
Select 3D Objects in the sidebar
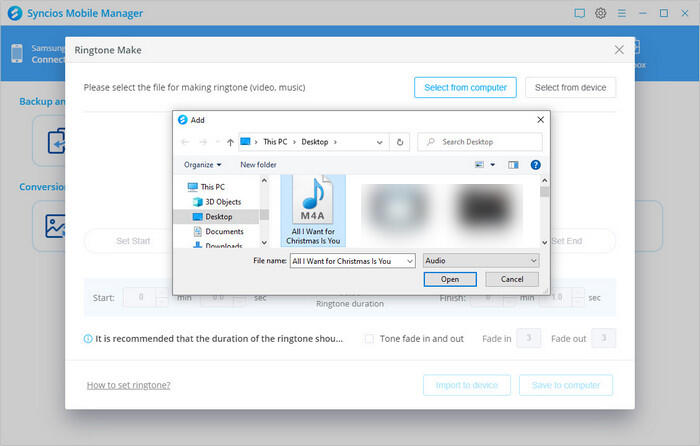(x=222, y=201)
